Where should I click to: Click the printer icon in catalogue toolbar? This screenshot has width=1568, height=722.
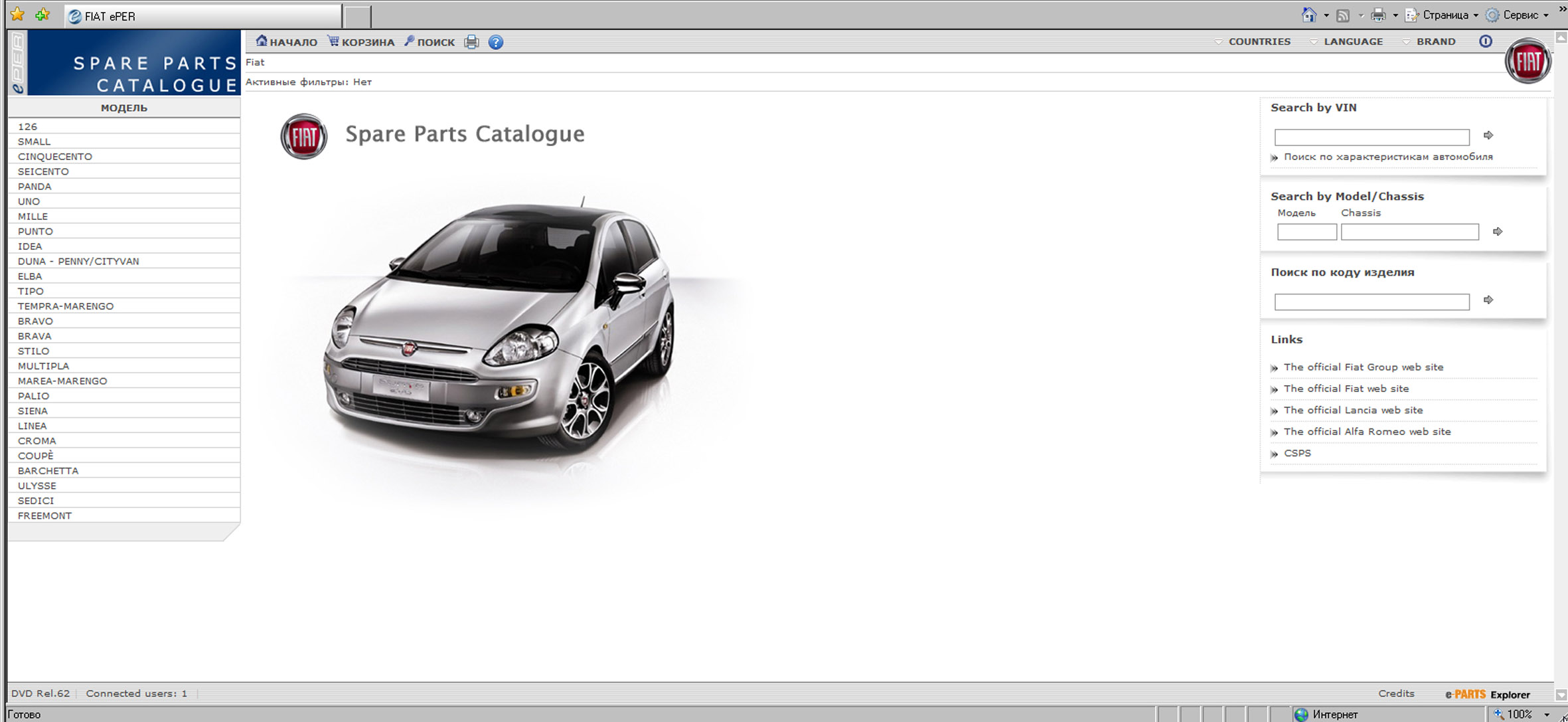(x=471, y=43)
